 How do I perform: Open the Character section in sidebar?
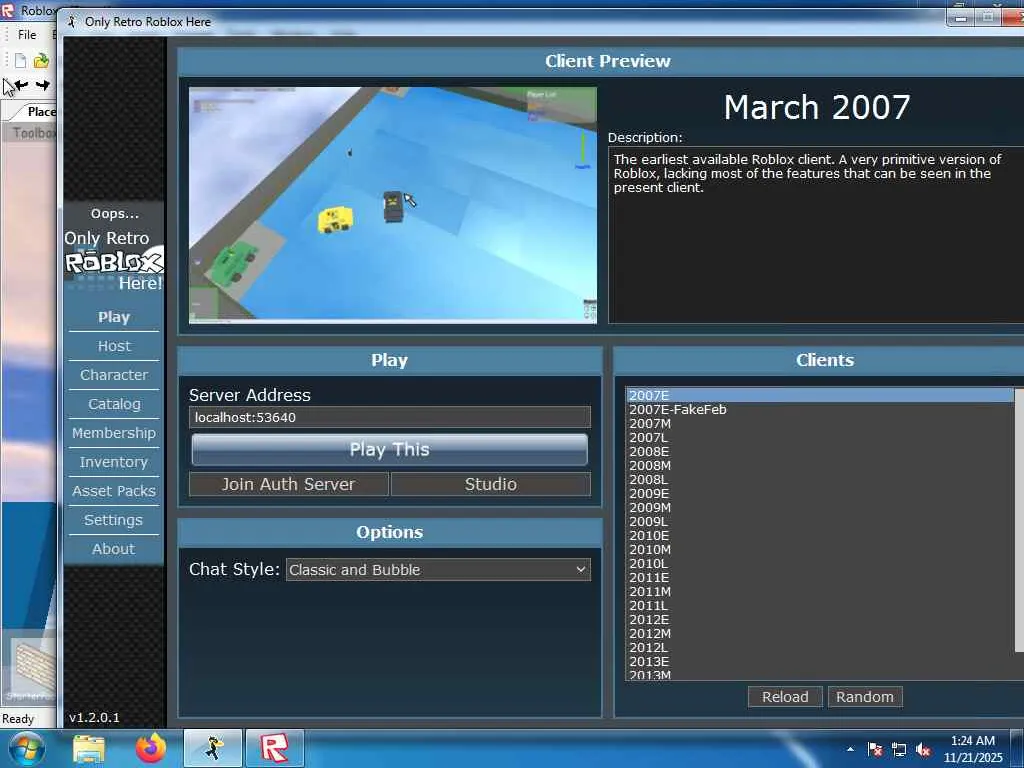pyautogui.click(x=114, y=375)
